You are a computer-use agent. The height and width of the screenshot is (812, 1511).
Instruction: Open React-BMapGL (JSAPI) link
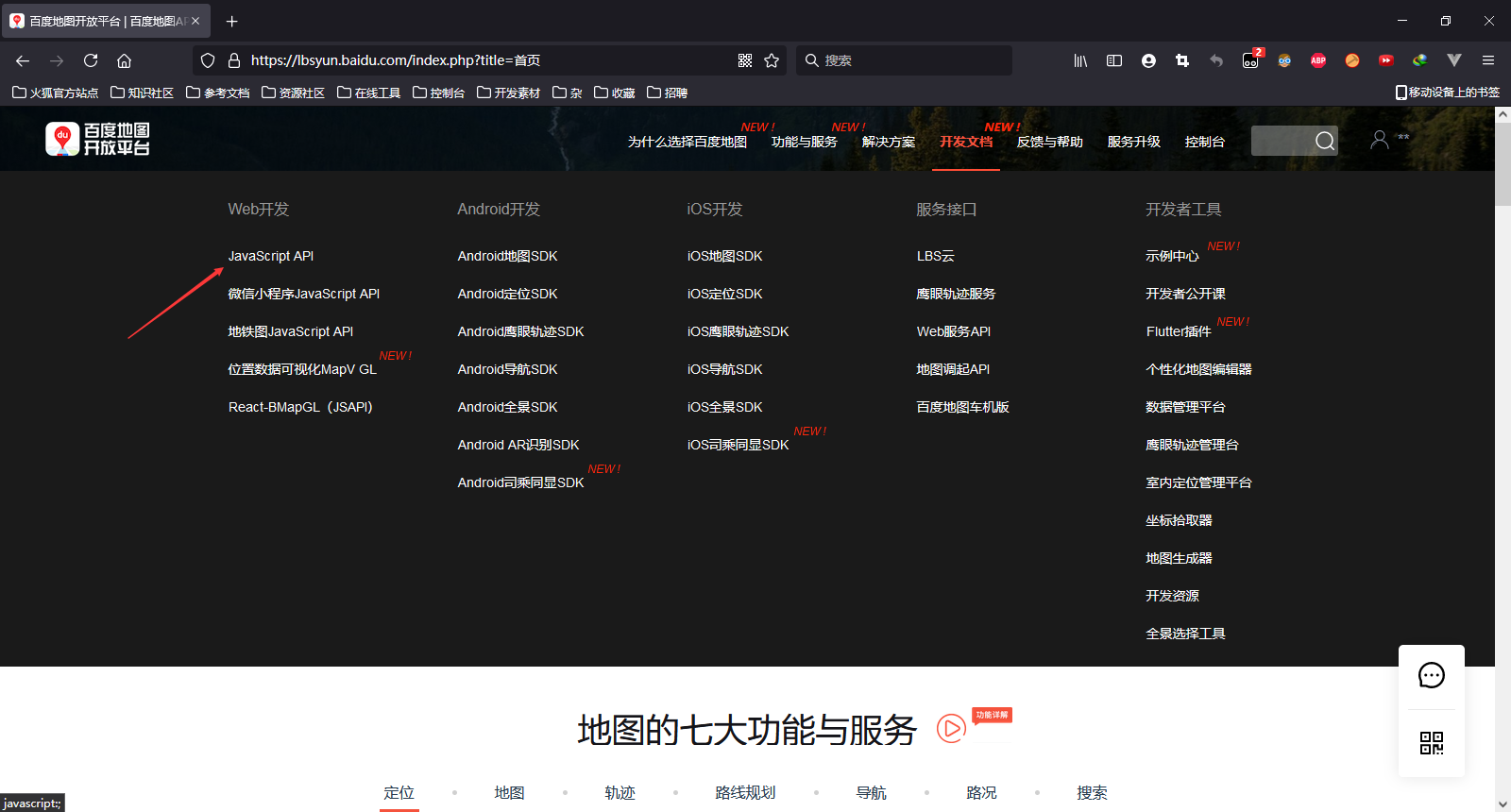pos(300,407)
